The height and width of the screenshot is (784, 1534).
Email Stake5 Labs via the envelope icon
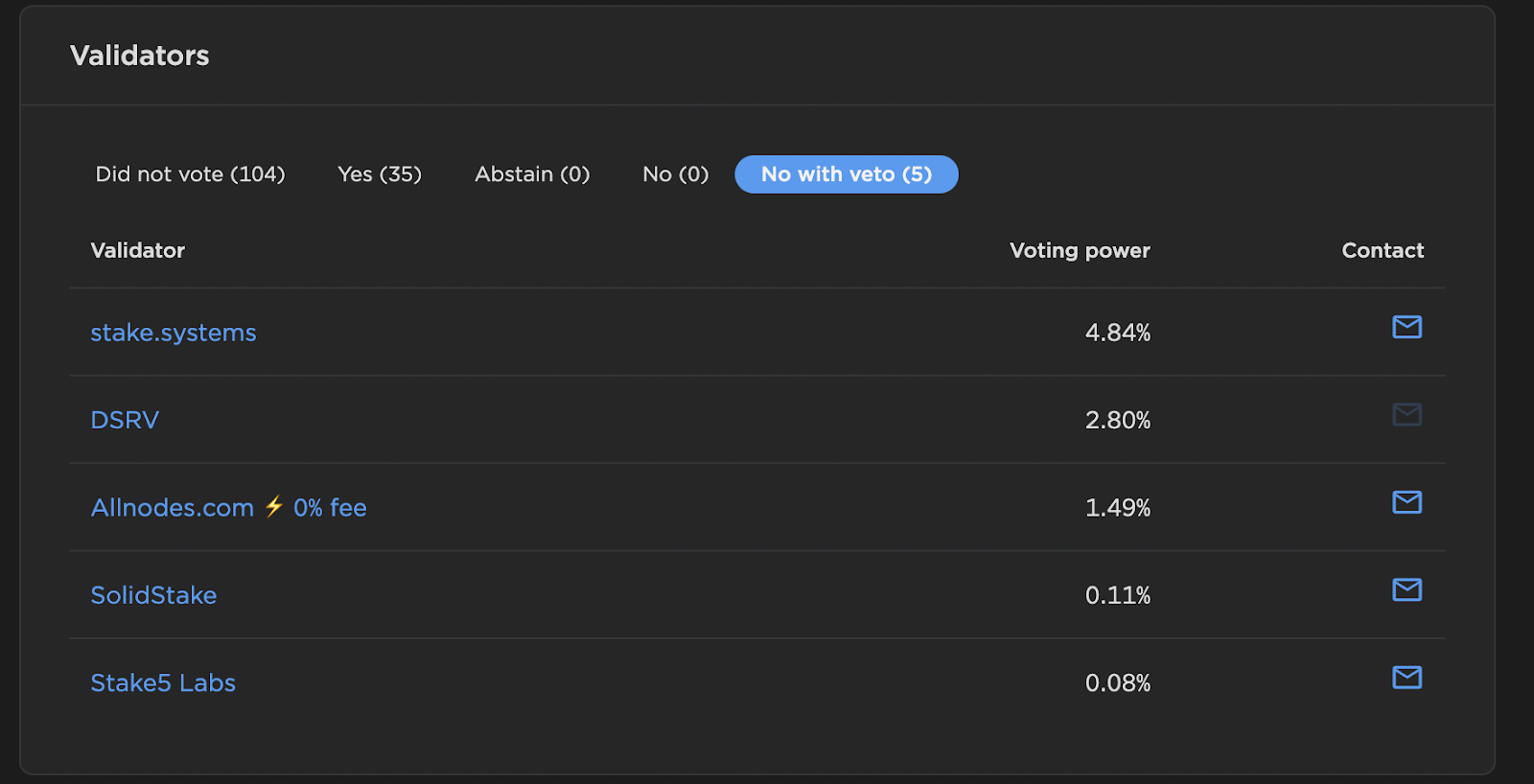tap(1406, 678)
